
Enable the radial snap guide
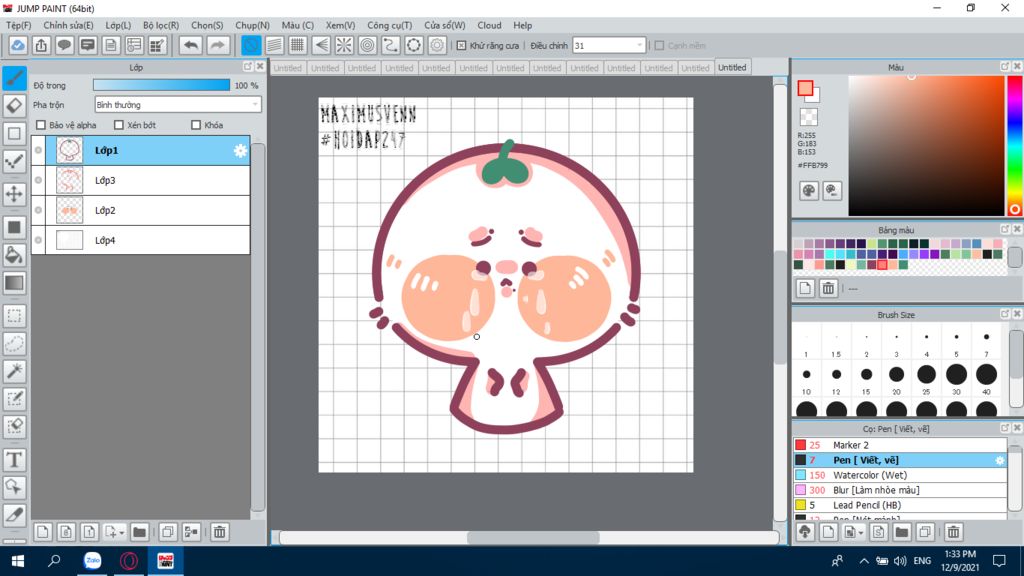pos(344,45)
